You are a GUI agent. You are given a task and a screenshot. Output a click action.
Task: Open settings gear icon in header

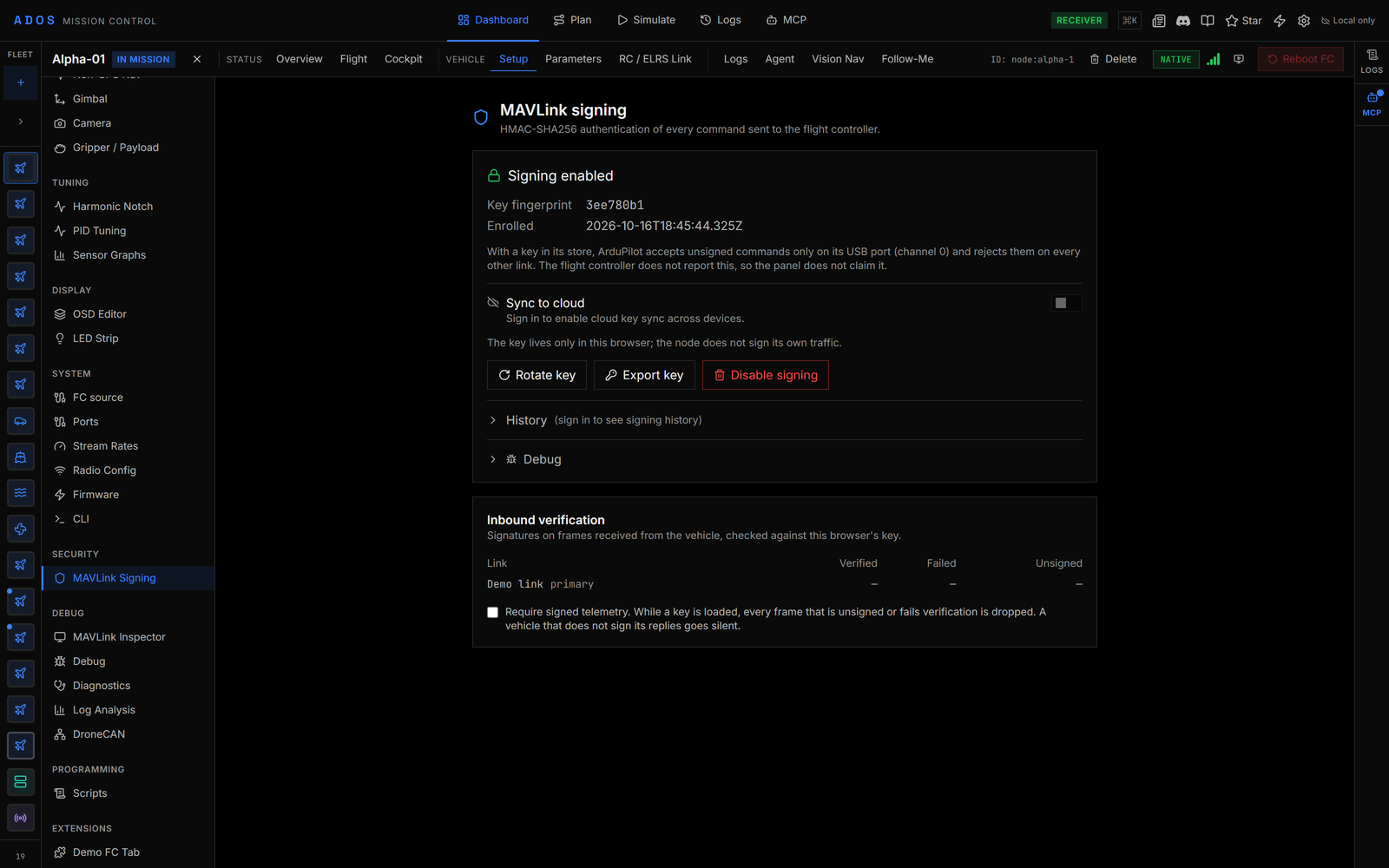tap(1304, 21)
